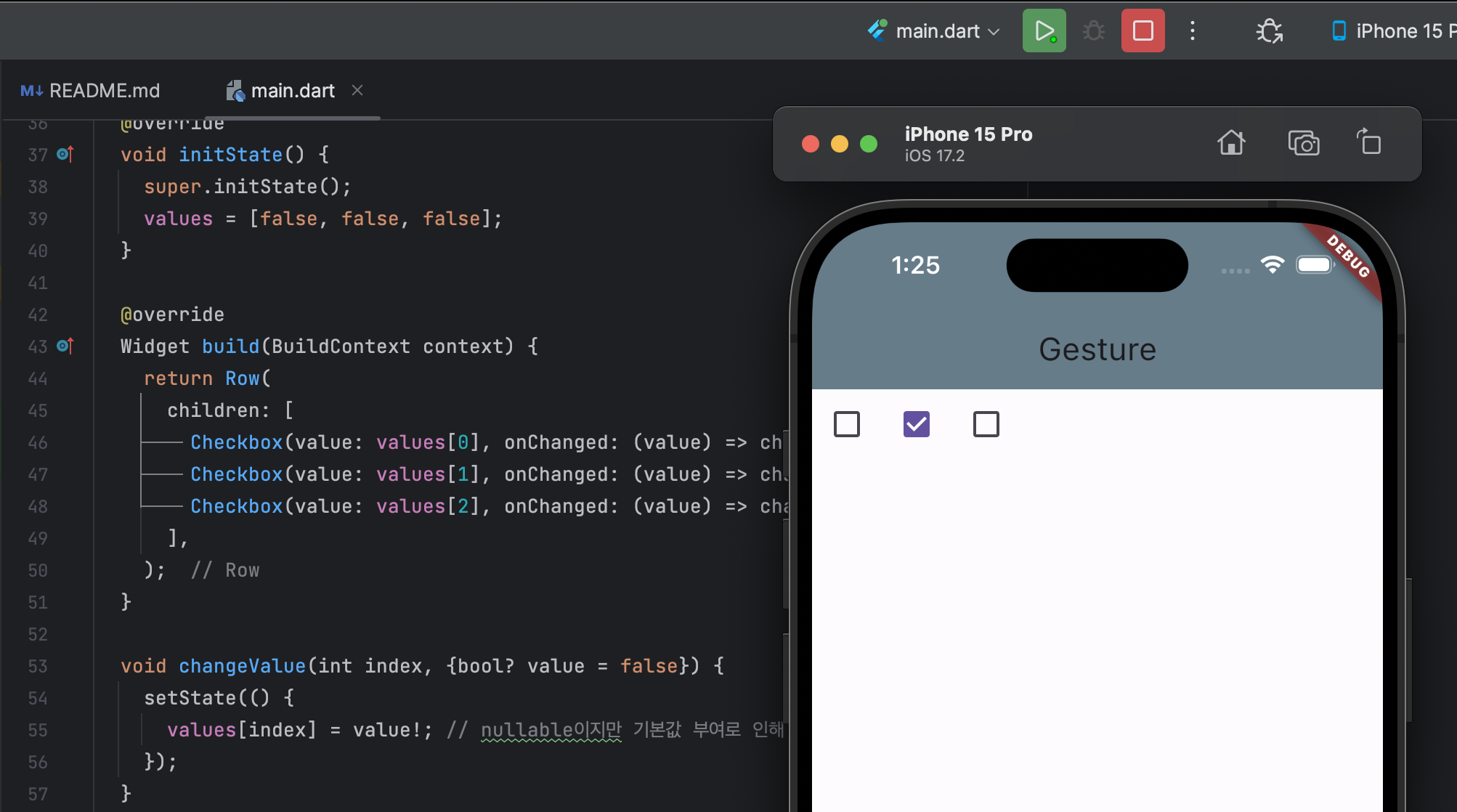
Task: Close the main.dart tab
Action: click(x=357, y=90)
